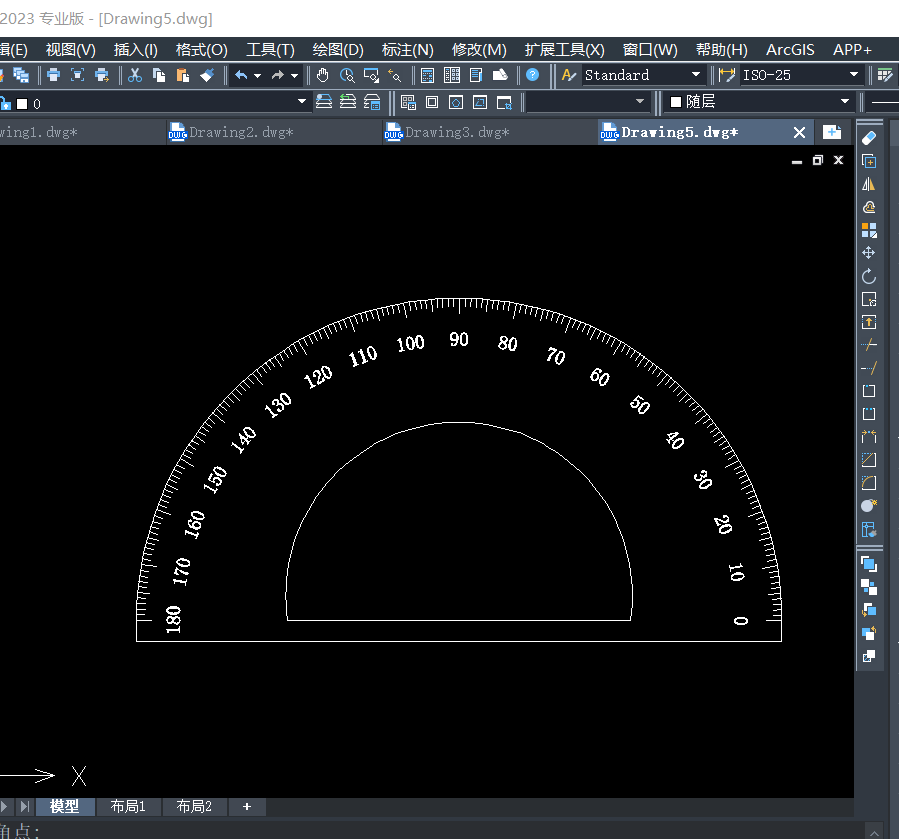Screen dimensions: 899x839
Task: Select the Trim tool
Action: (869, 345)
